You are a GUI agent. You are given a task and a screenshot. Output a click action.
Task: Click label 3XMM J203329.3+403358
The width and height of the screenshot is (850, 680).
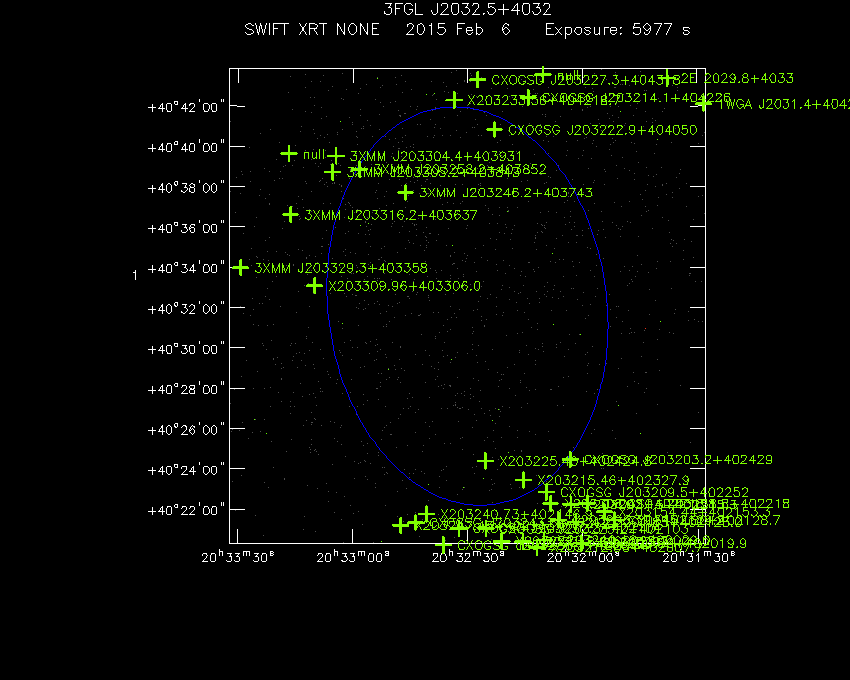341,268
